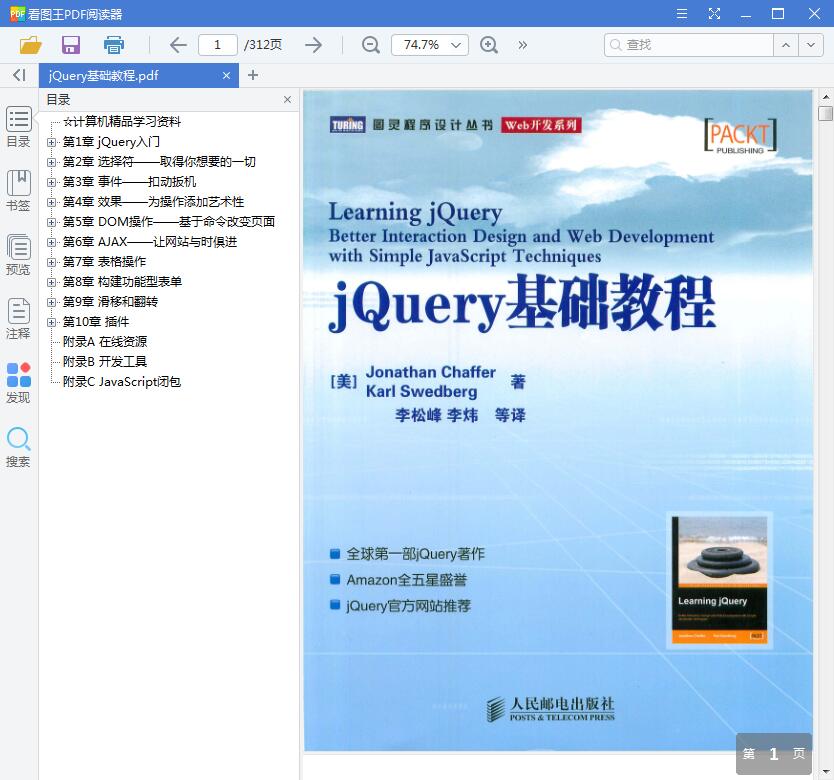Expand 第10章 插件 tree node
Image resolution: width=834 pixels, height=780 pixels.
coord(52,322)
